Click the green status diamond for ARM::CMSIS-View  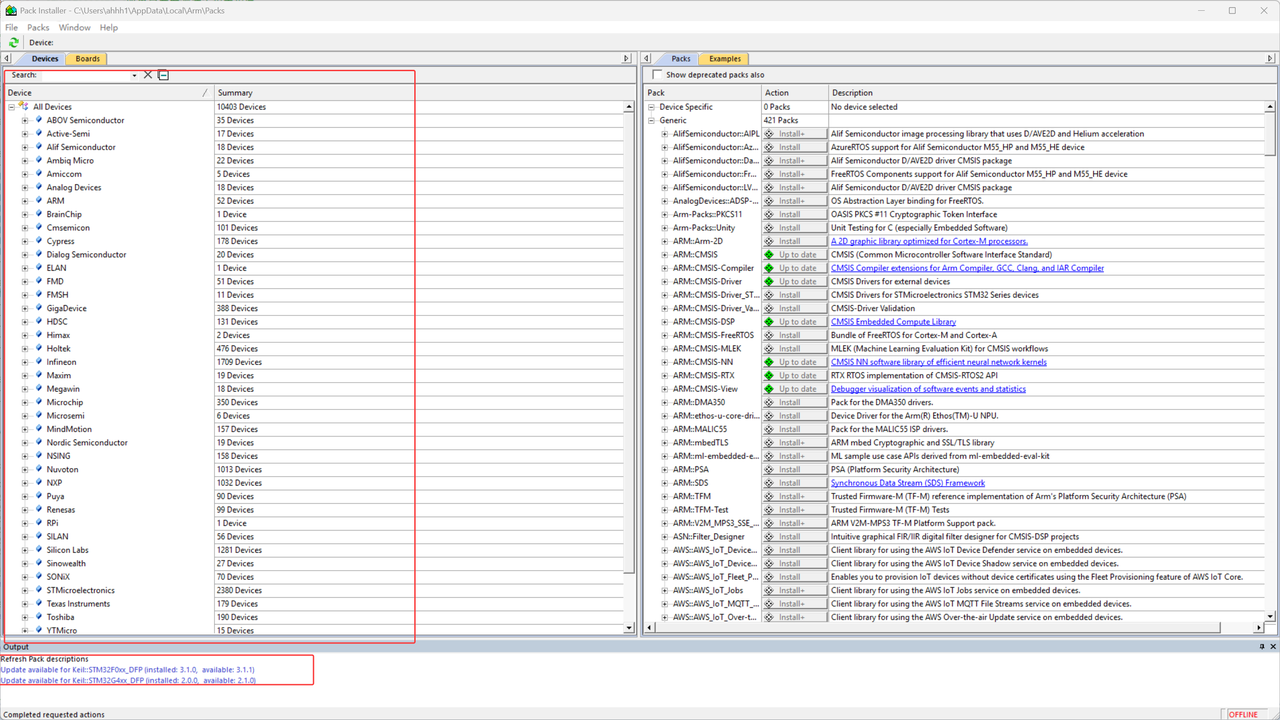pos(770,389)
